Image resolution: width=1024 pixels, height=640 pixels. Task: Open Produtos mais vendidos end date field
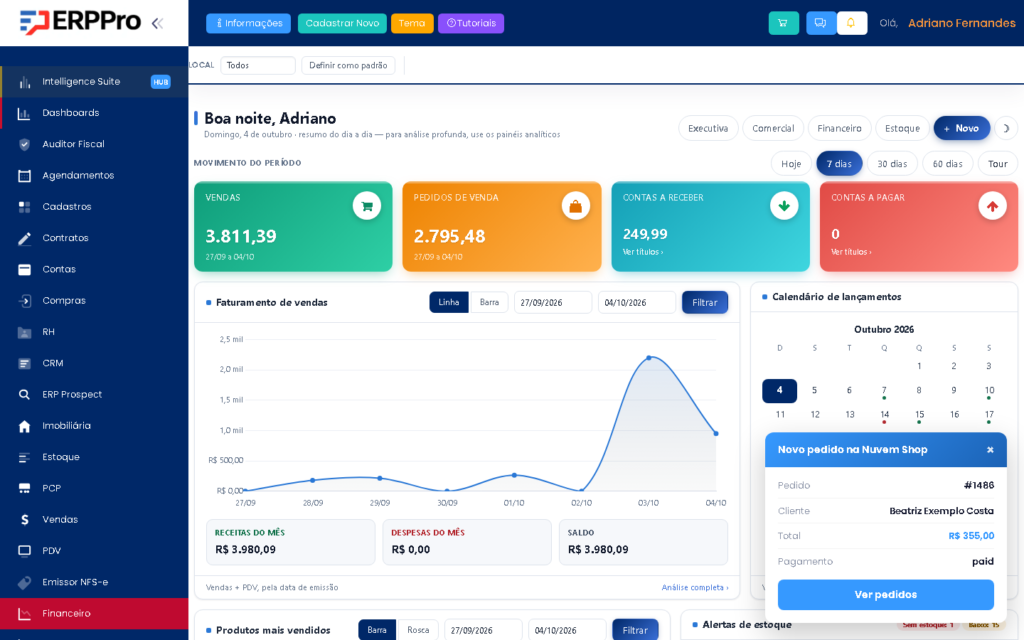click(x=567, y=630)
